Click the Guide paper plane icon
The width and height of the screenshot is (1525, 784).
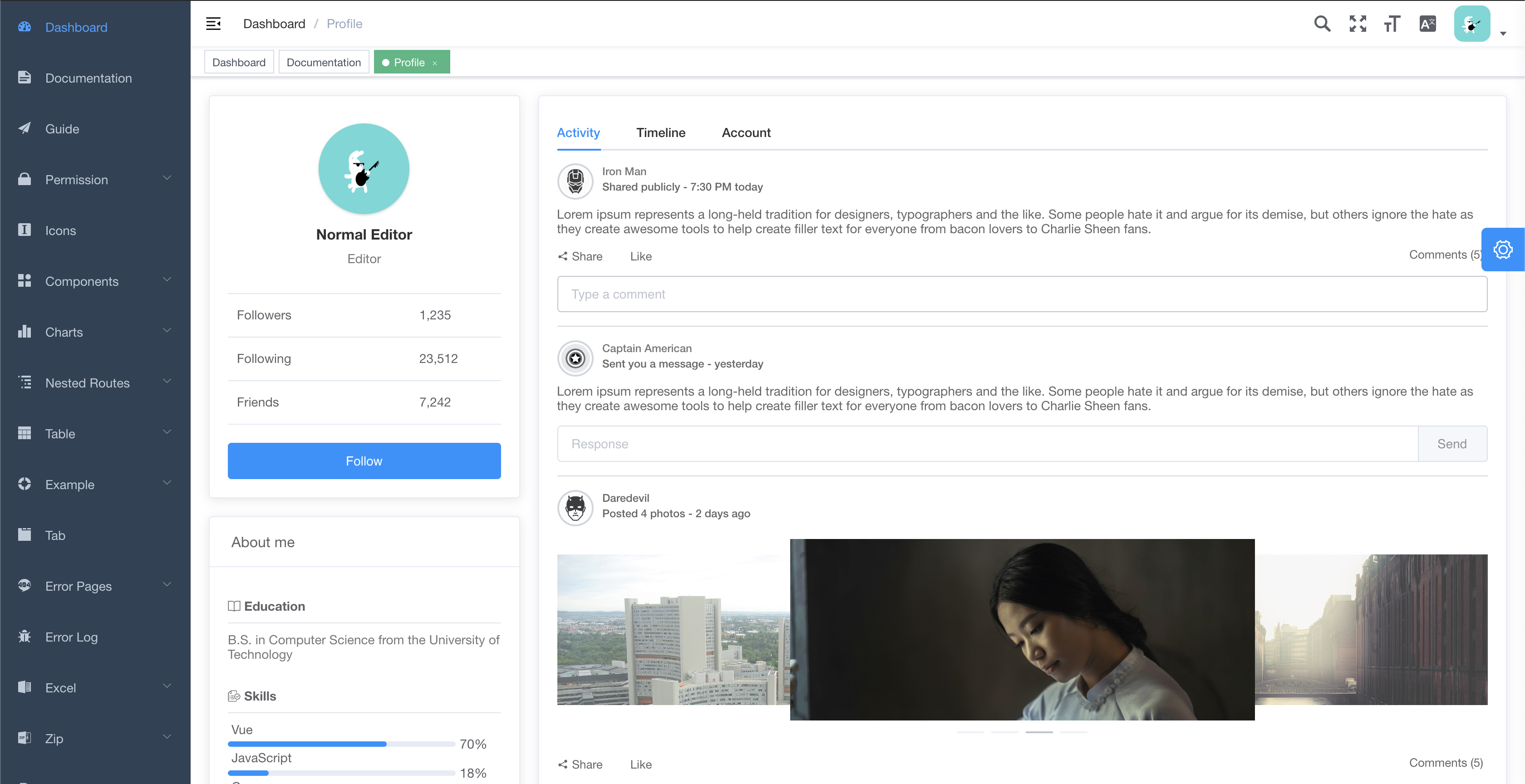click(24, 128)
